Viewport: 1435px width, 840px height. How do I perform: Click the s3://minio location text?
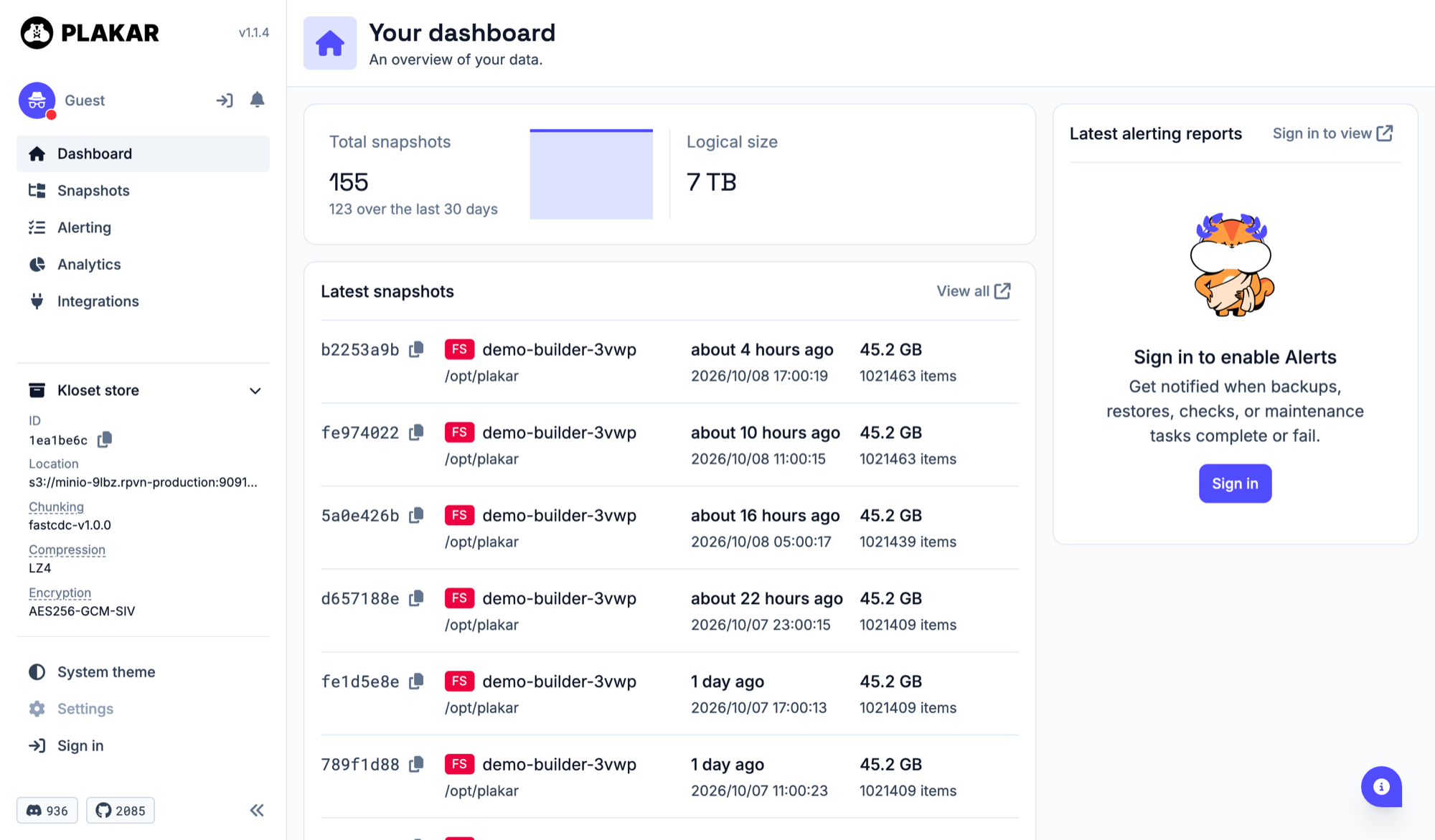point(143,482)
